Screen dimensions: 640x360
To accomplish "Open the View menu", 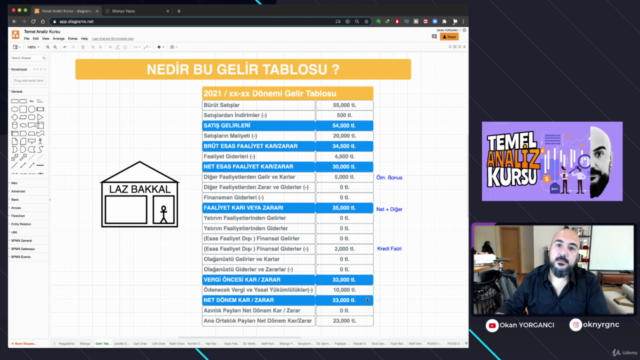I will point(45,38).
